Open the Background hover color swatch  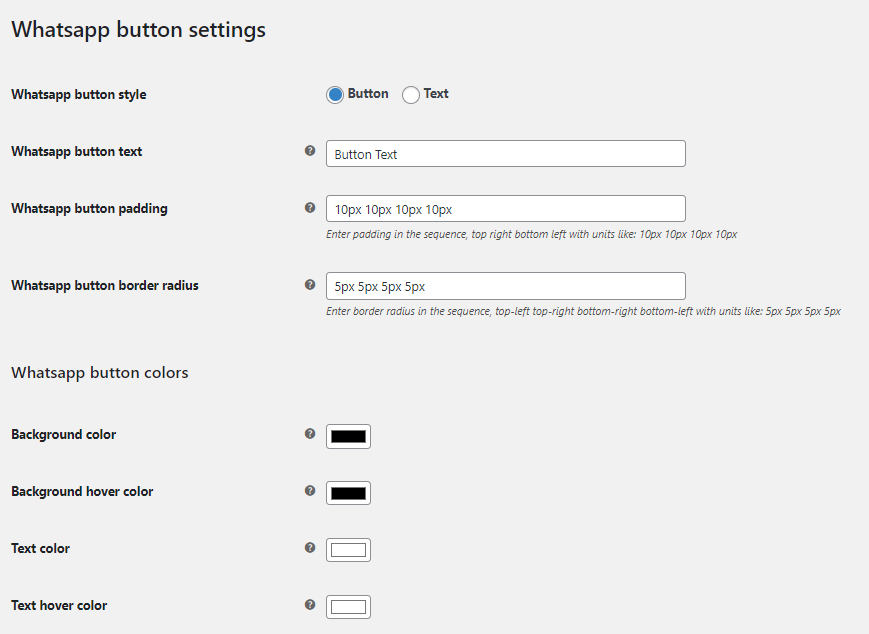pyautogui.click(x=348, y=493)
